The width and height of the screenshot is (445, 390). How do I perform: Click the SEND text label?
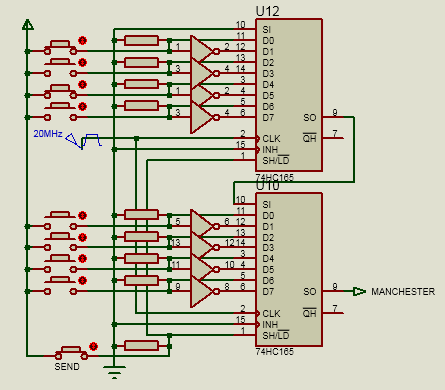[x=67, y=367]
